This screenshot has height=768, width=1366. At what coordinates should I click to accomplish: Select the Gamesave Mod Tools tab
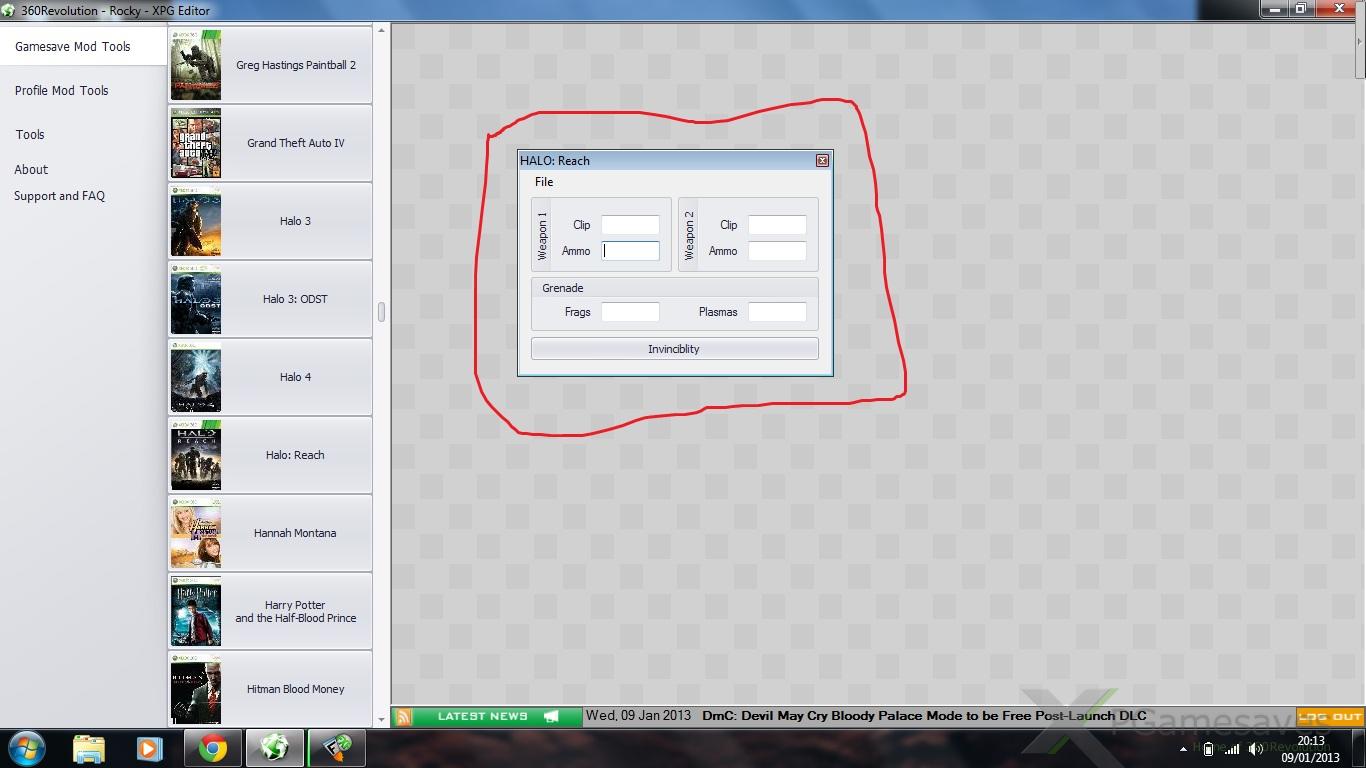click(x=73, y=46)
